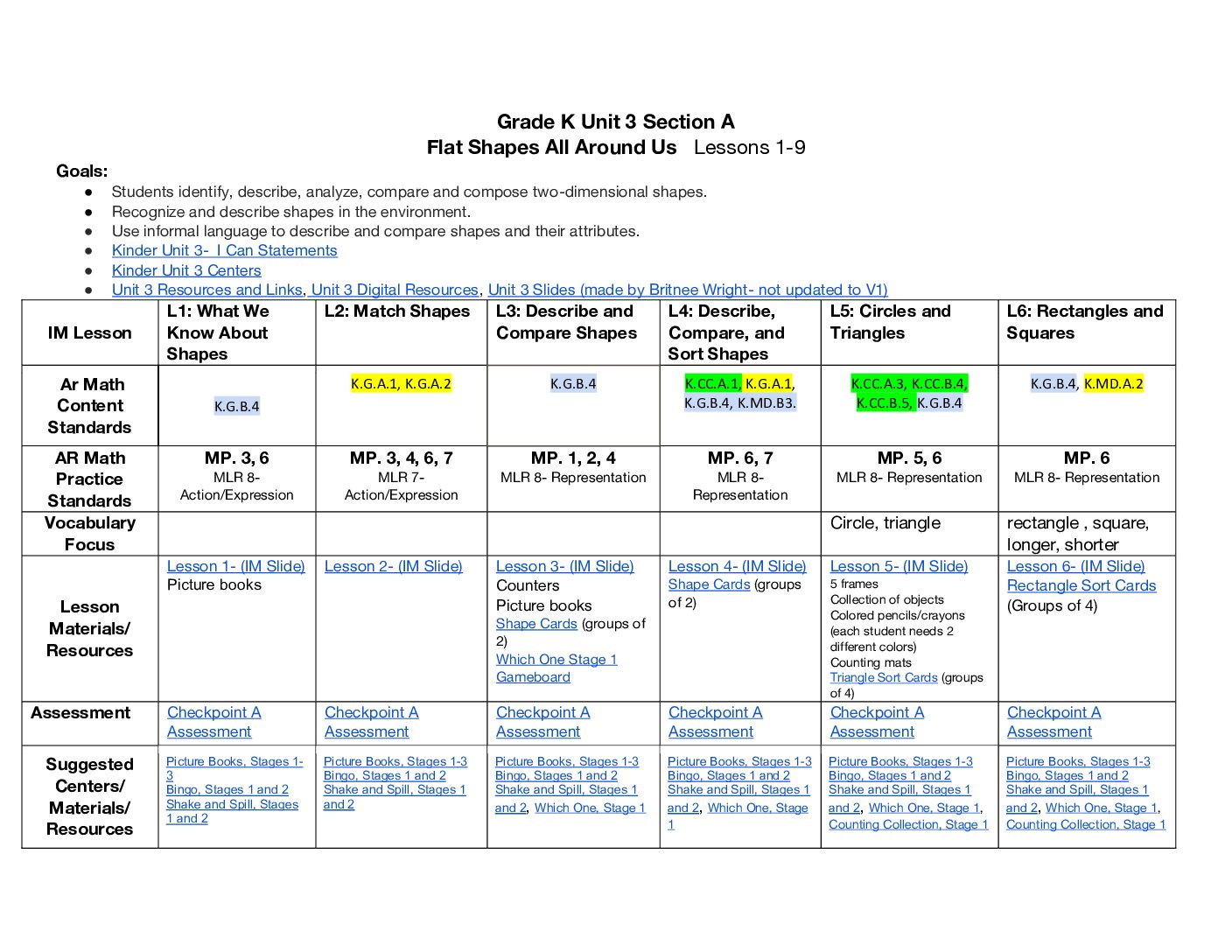Open Checkpoint A Assessment under L6
Screen dimensions: 1232x952
(1054, 722)
